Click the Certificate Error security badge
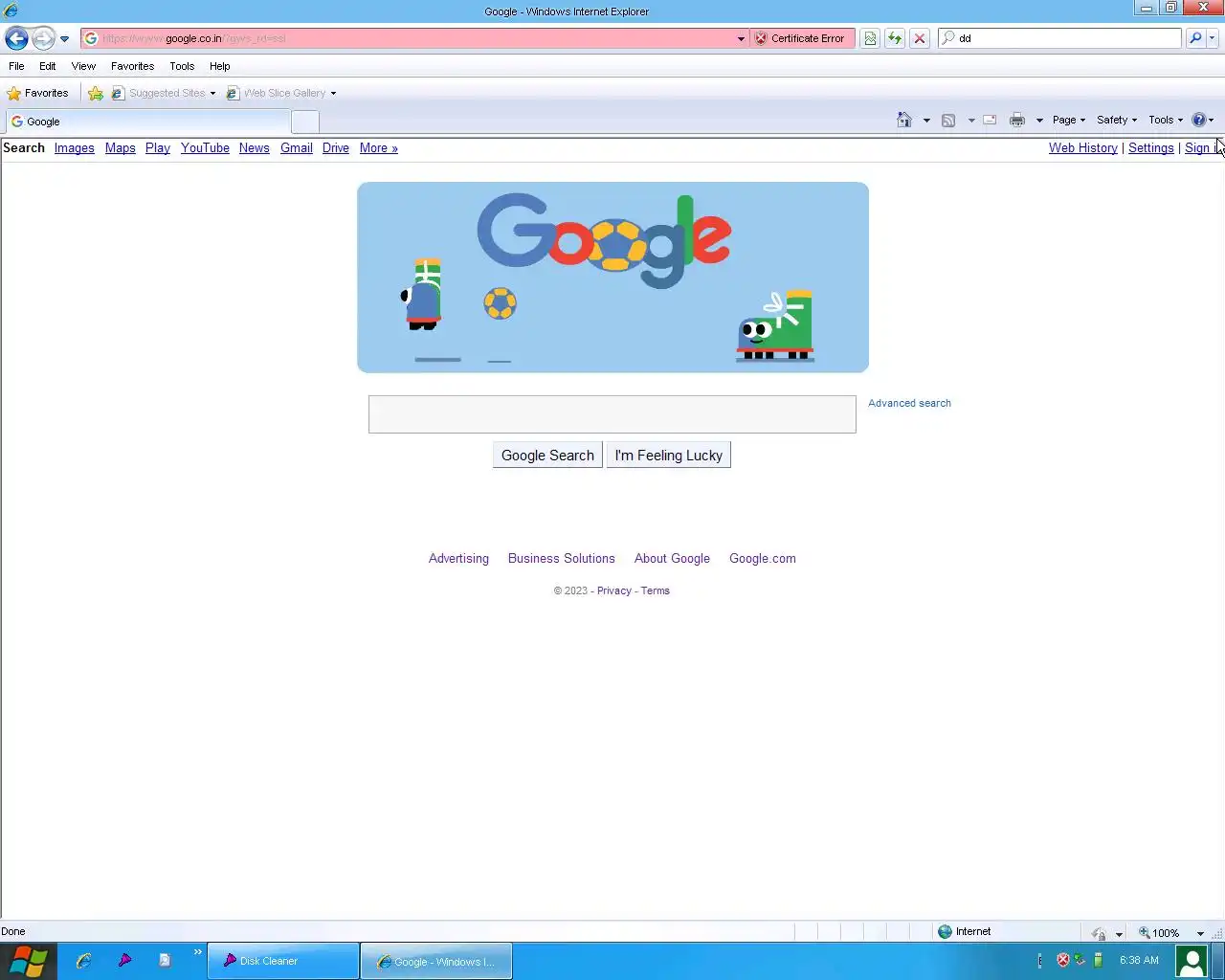This screenshot has height=980, width=1225. tap(801, 38)
